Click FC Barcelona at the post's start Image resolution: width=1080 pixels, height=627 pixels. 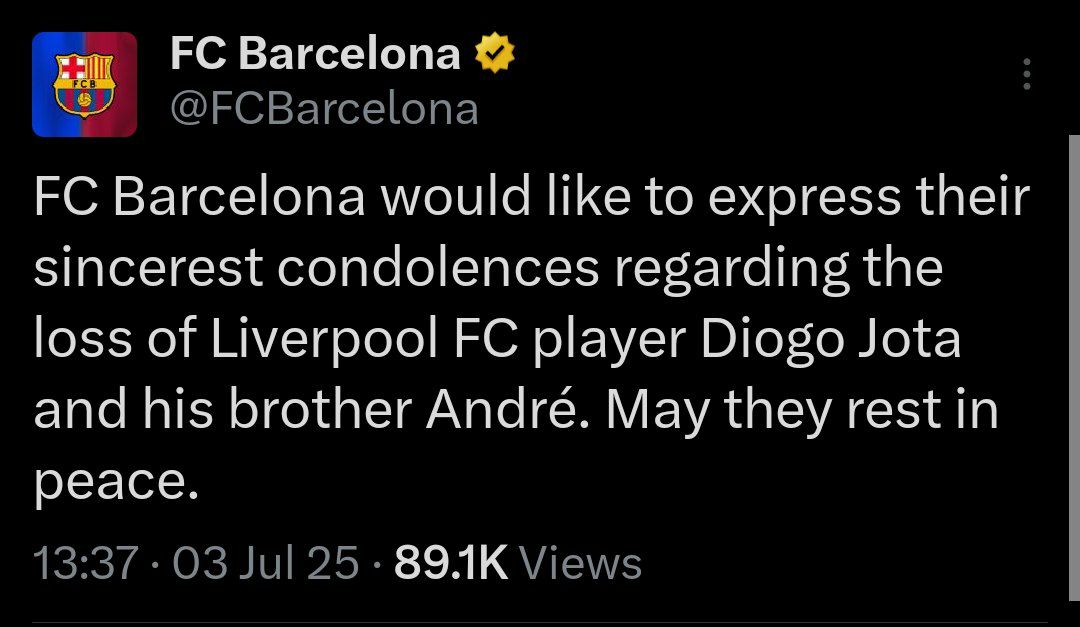pos(198,198)
